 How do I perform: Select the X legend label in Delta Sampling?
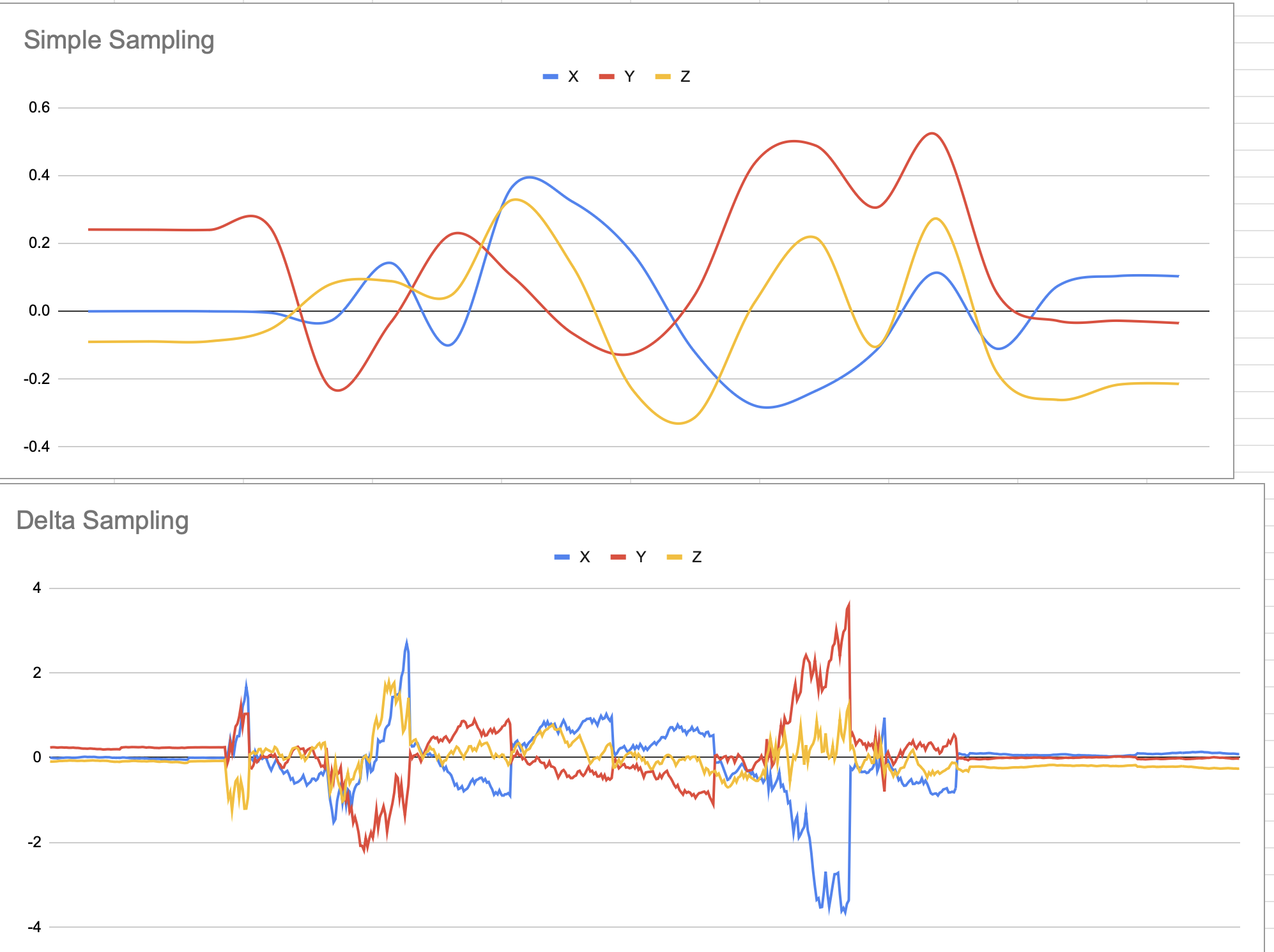585,557
